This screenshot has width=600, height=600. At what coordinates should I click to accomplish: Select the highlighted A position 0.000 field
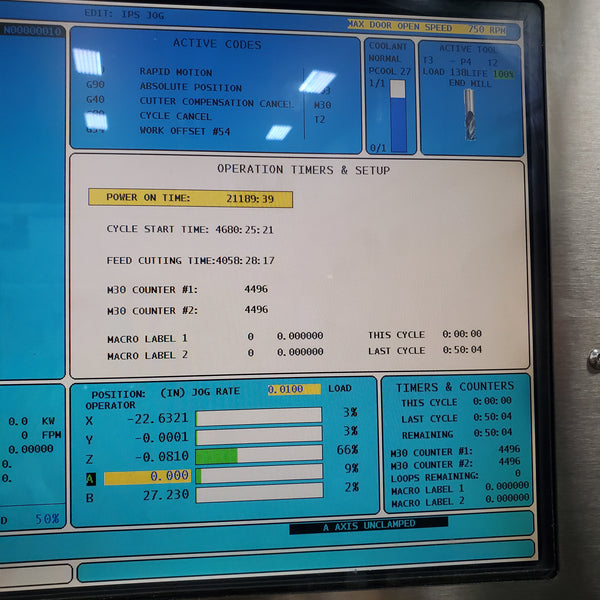(x=147, y=477)
